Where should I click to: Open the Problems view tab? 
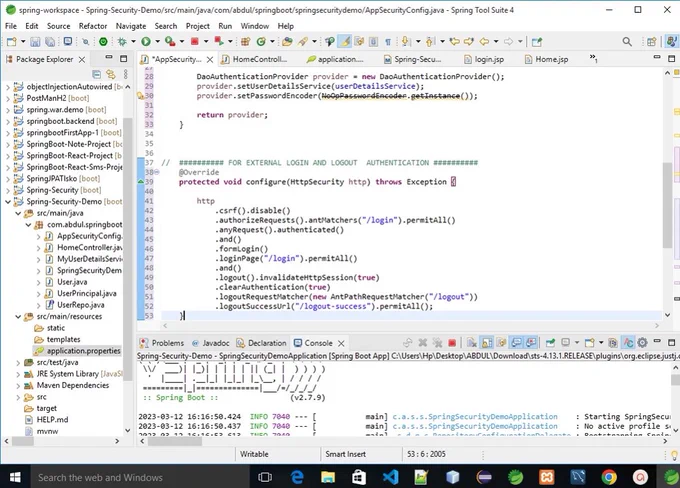coord(162,343)
